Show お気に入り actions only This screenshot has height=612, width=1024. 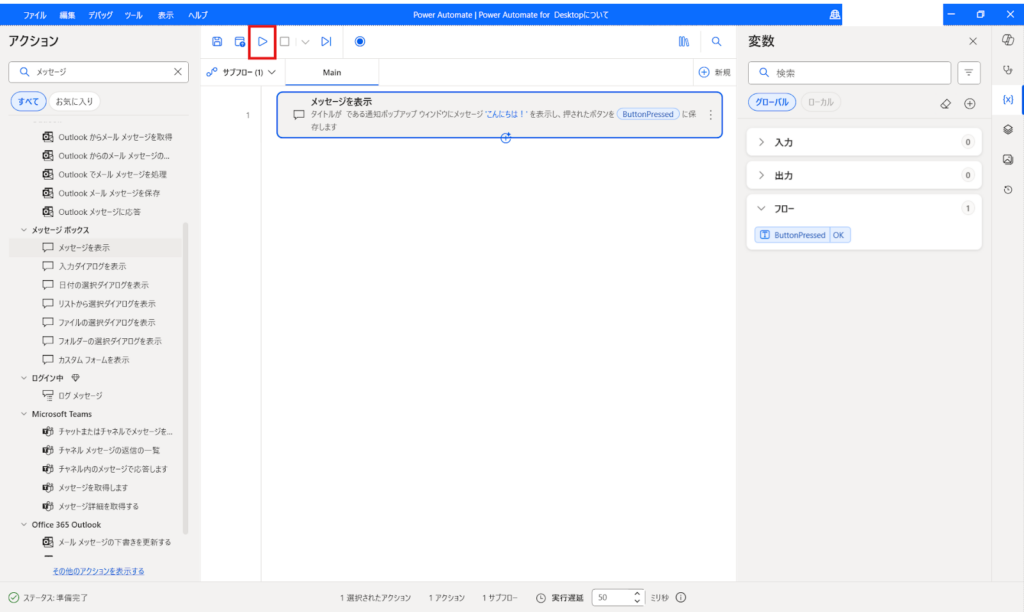[76, 101]
